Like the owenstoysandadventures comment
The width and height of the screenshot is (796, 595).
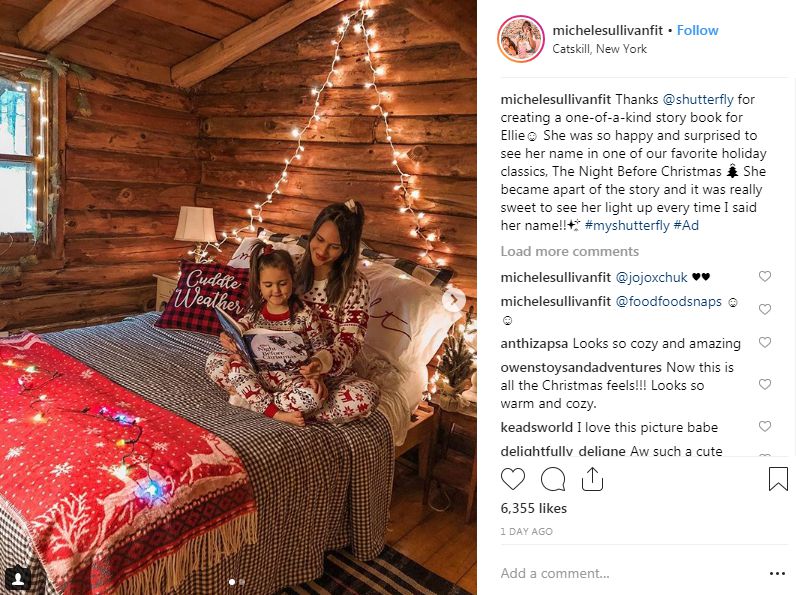point(765,384)
